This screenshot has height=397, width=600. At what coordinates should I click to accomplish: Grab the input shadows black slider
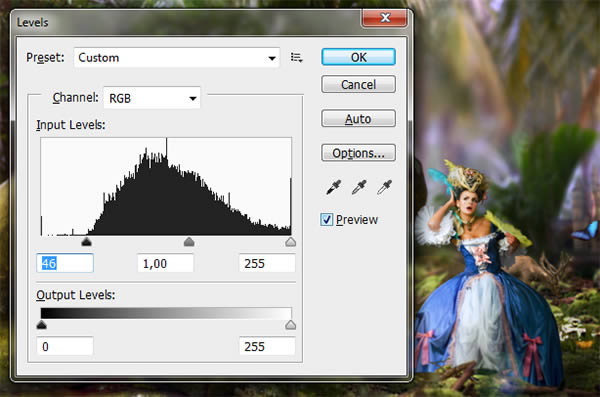coord(86,242)
